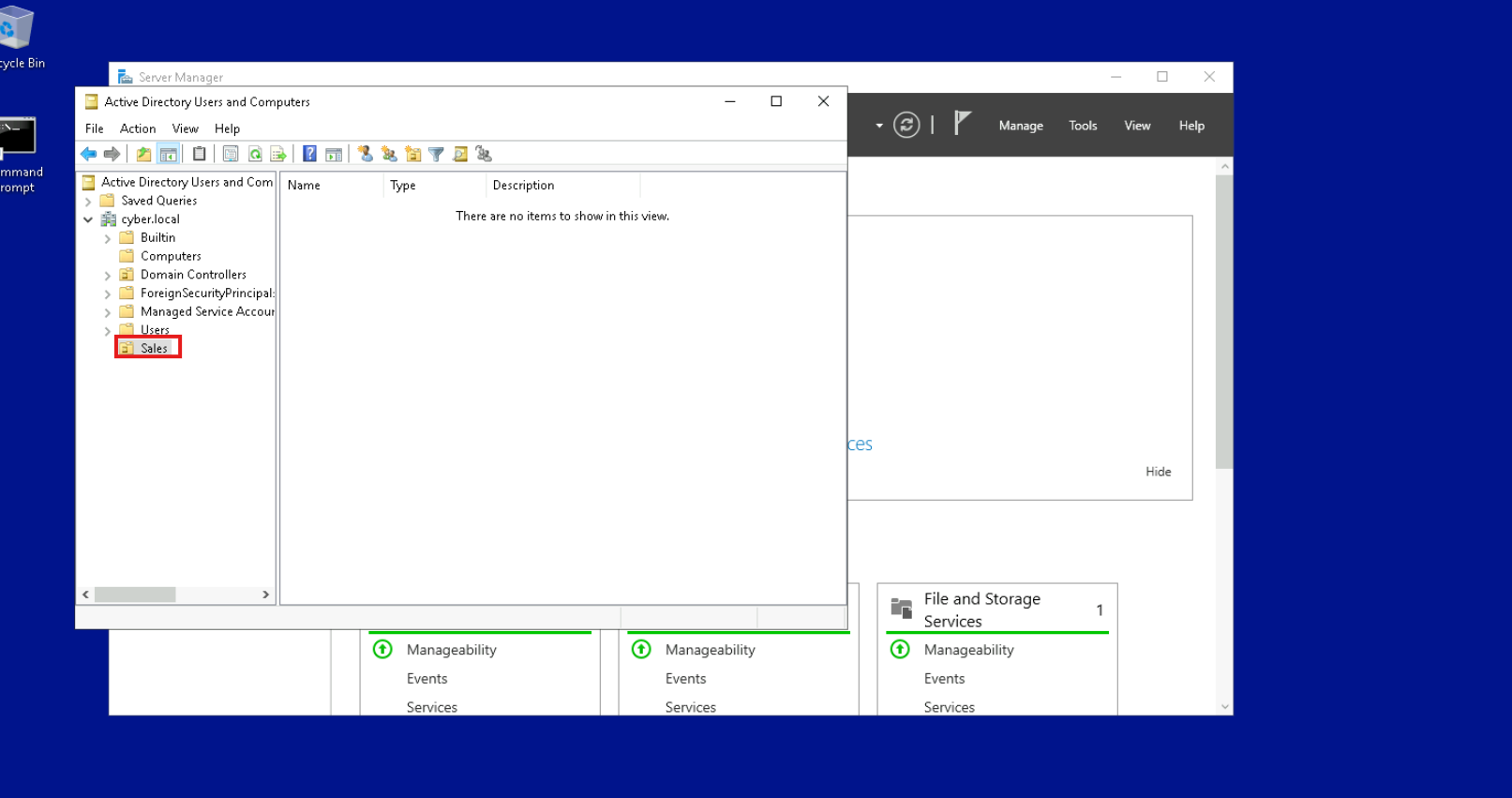The image size is (1512, 798).
Task: Click tree pane scroll left arrow
Action: coord(85,595)
